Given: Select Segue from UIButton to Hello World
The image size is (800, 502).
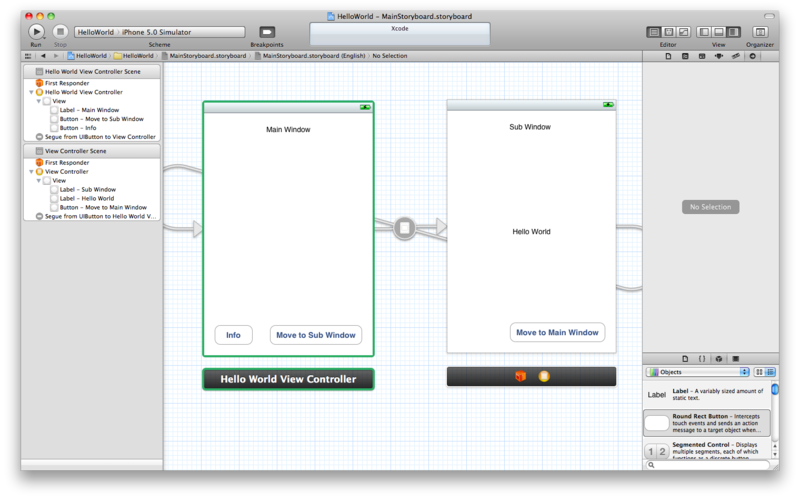Looking at the screenshot, I should (96, 216).
